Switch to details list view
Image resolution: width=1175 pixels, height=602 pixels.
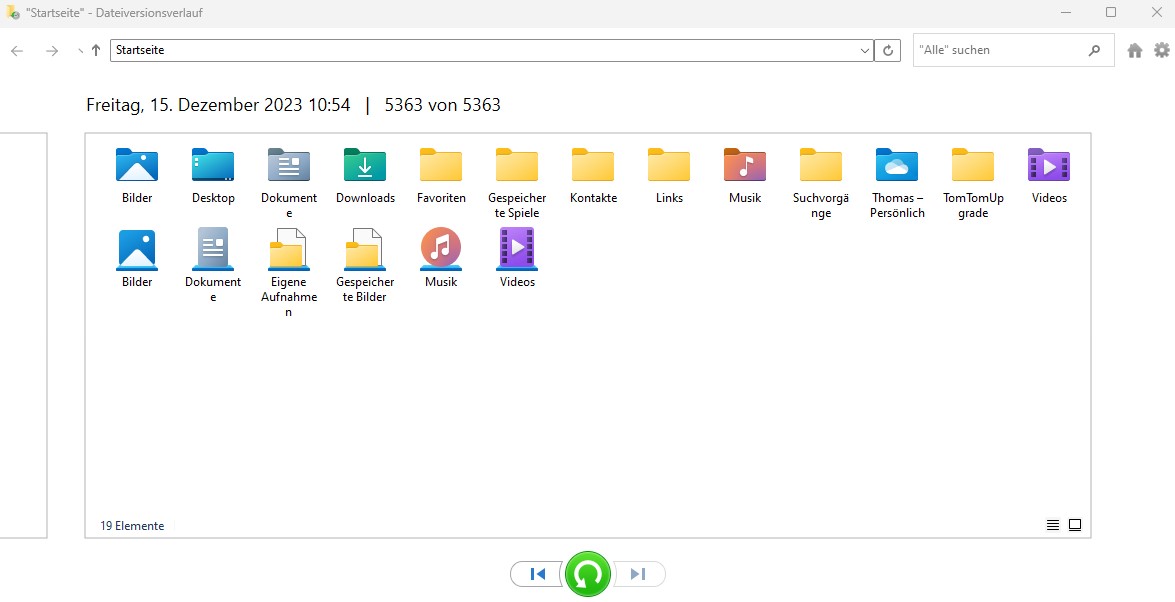(1052, 525)
